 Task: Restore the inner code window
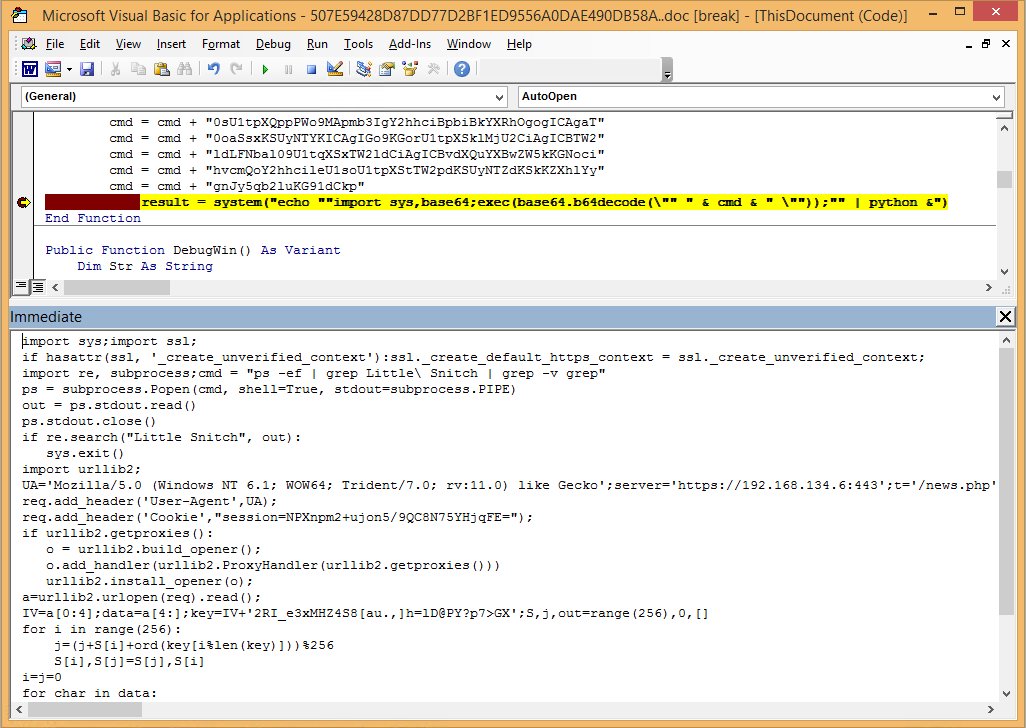tap(986, 44)
